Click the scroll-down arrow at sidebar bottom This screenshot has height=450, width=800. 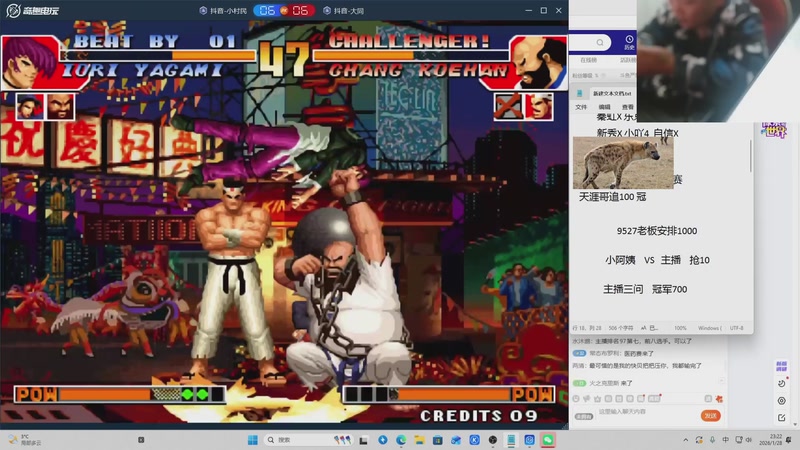click(795, 424)
